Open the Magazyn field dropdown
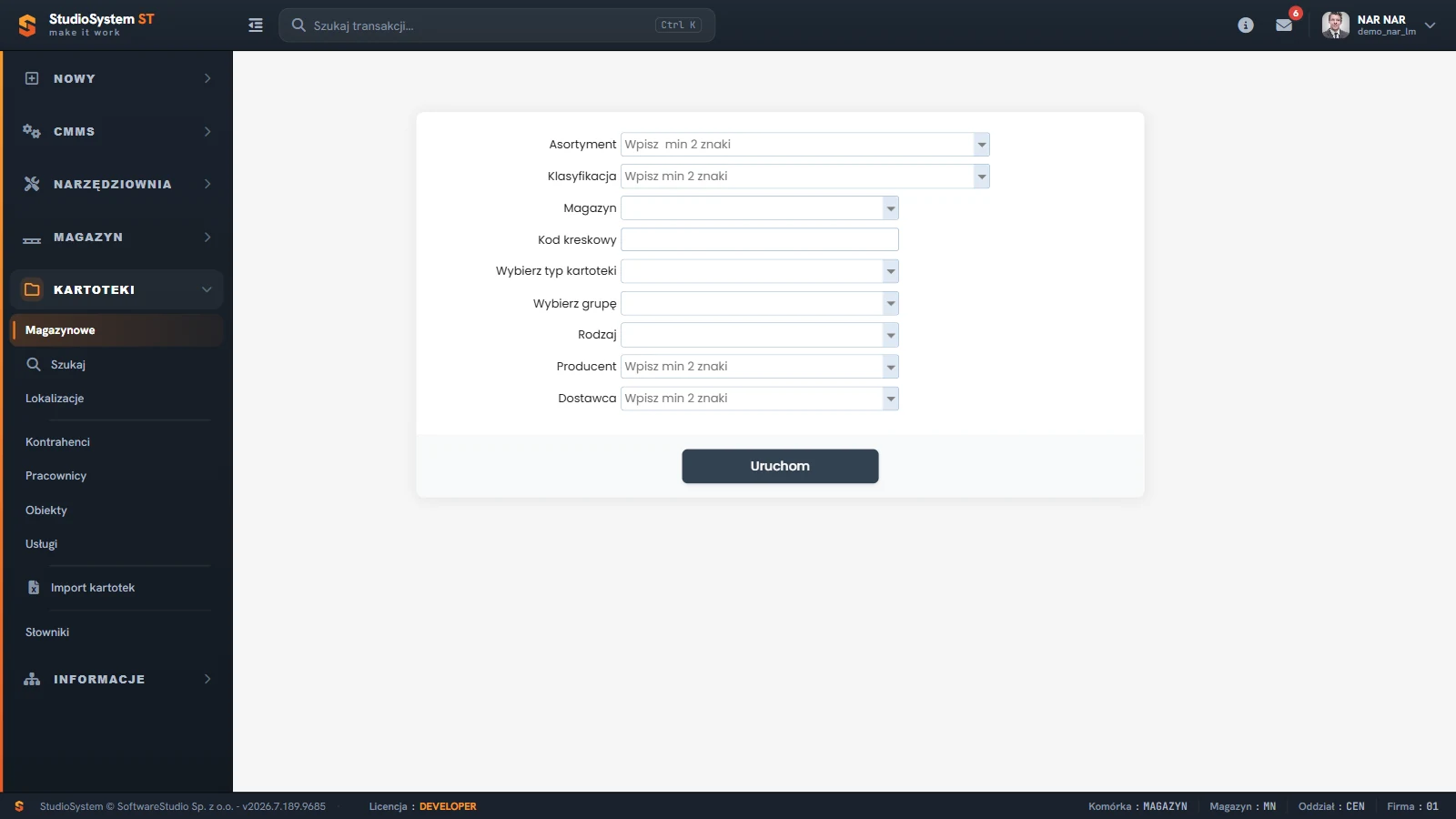 point(890,208)
